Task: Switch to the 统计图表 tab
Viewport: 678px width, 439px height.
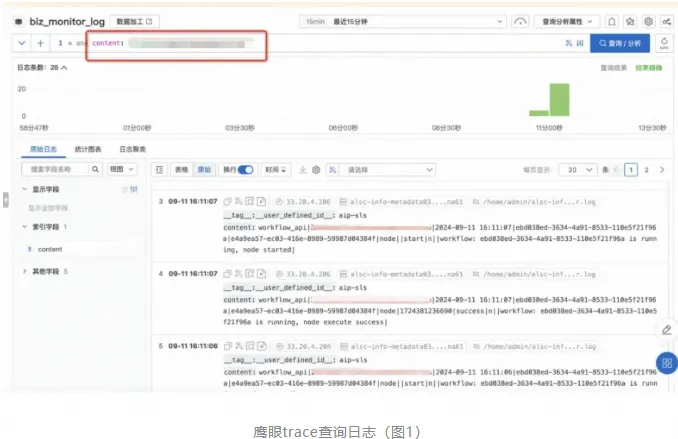Action: [x=88, y=149]
